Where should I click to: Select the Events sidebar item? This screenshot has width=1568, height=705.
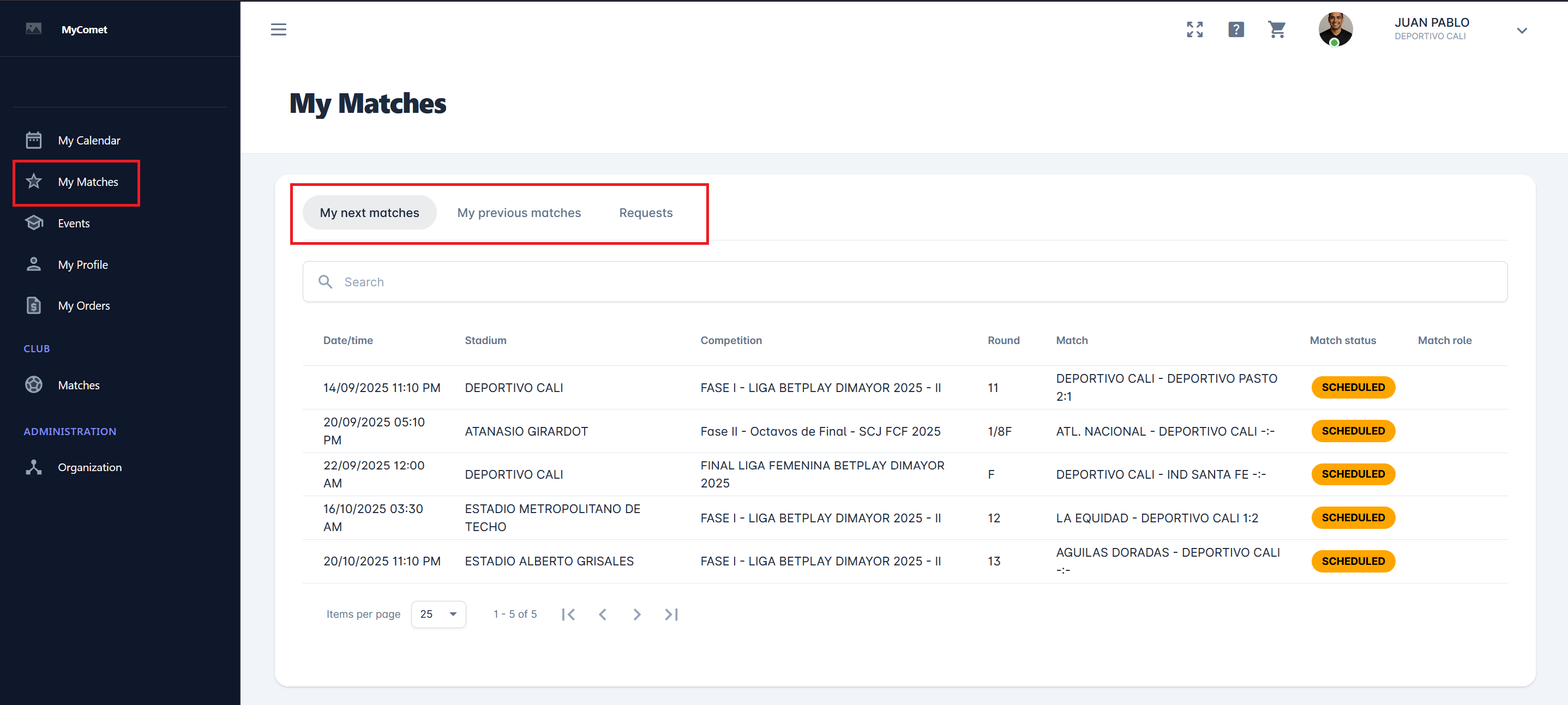pyautogui.click(x=74, y=223)
